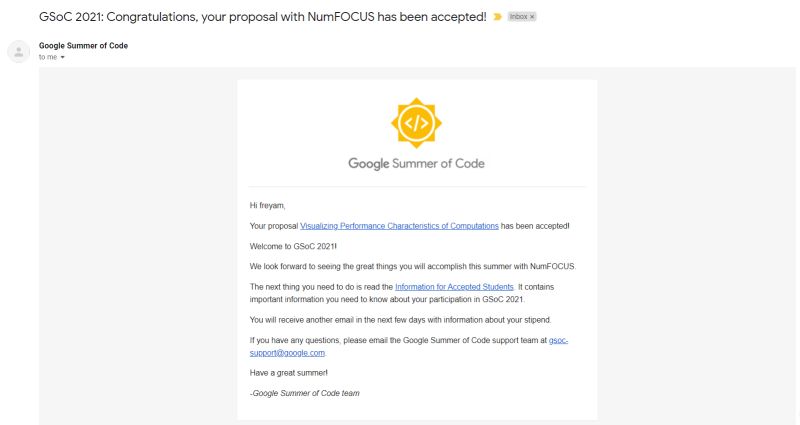This screenshot has width=800, height=425.
Task: Open the Visualizing Performance Characteristics of Computations link
Action: click(x=399, y=226)
